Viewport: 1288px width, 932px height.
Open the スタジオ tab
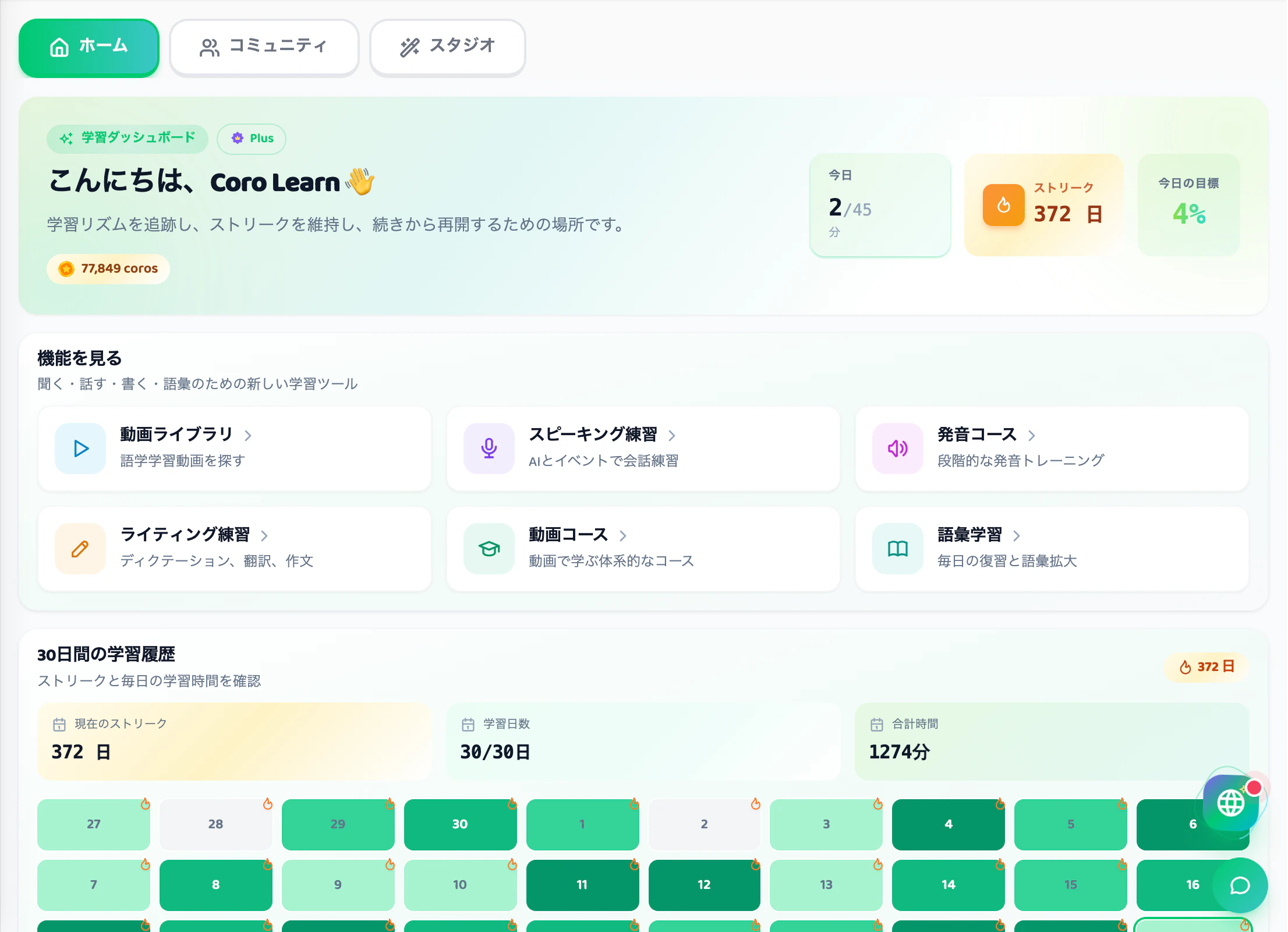(448, 47)
